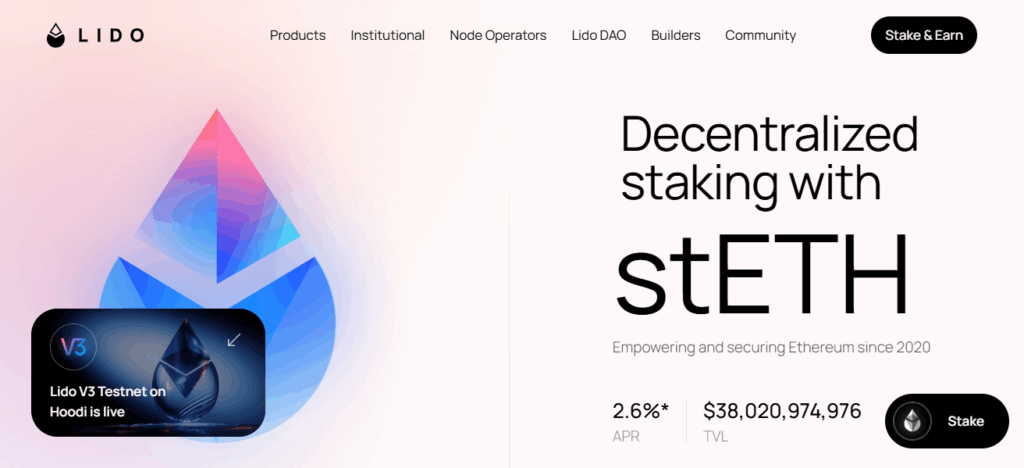Click the circular V3 badge icon

click(73, 347)
